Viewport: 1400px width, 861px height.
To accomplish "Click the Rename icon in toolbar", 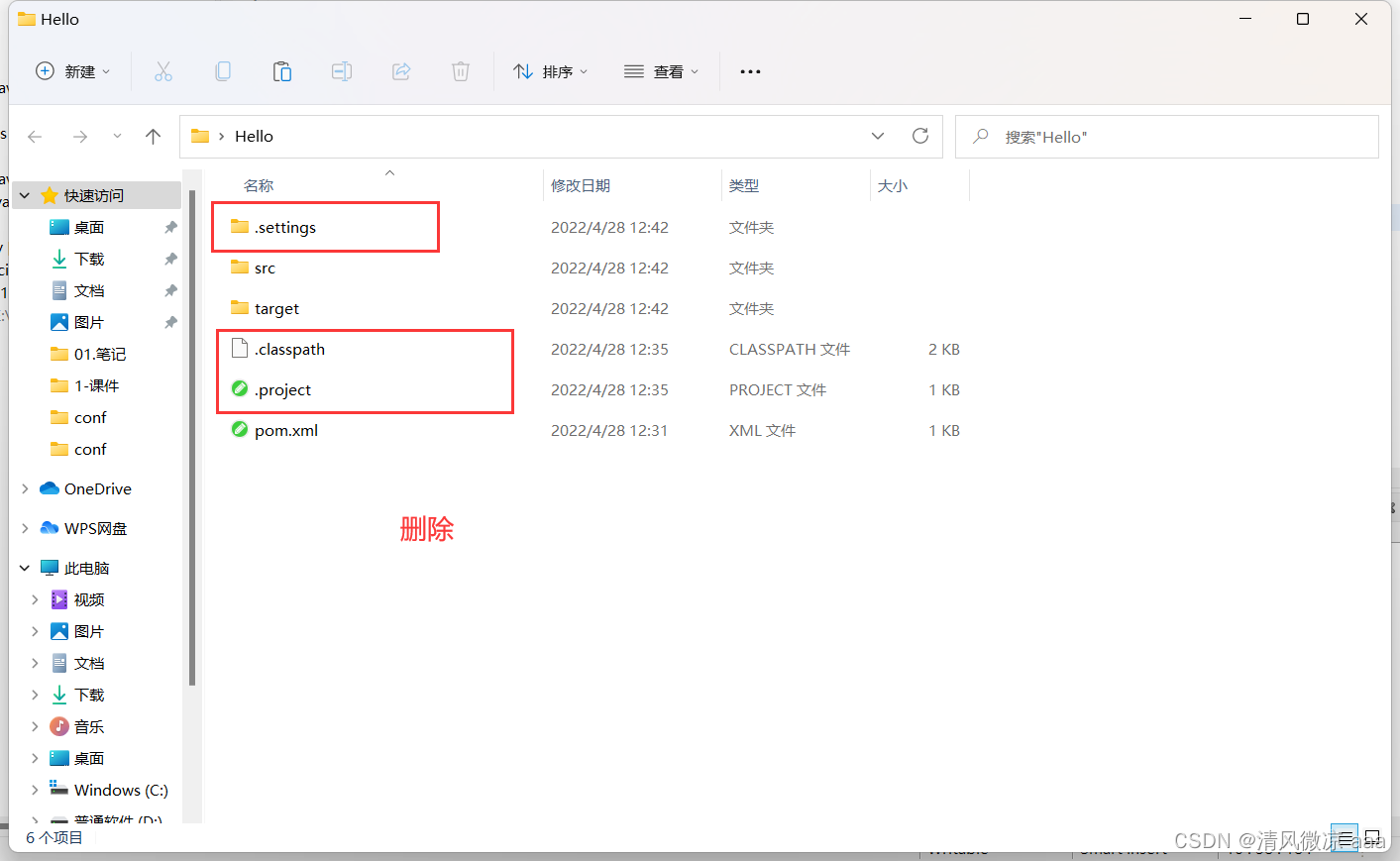I will click(x=342, y=71).
